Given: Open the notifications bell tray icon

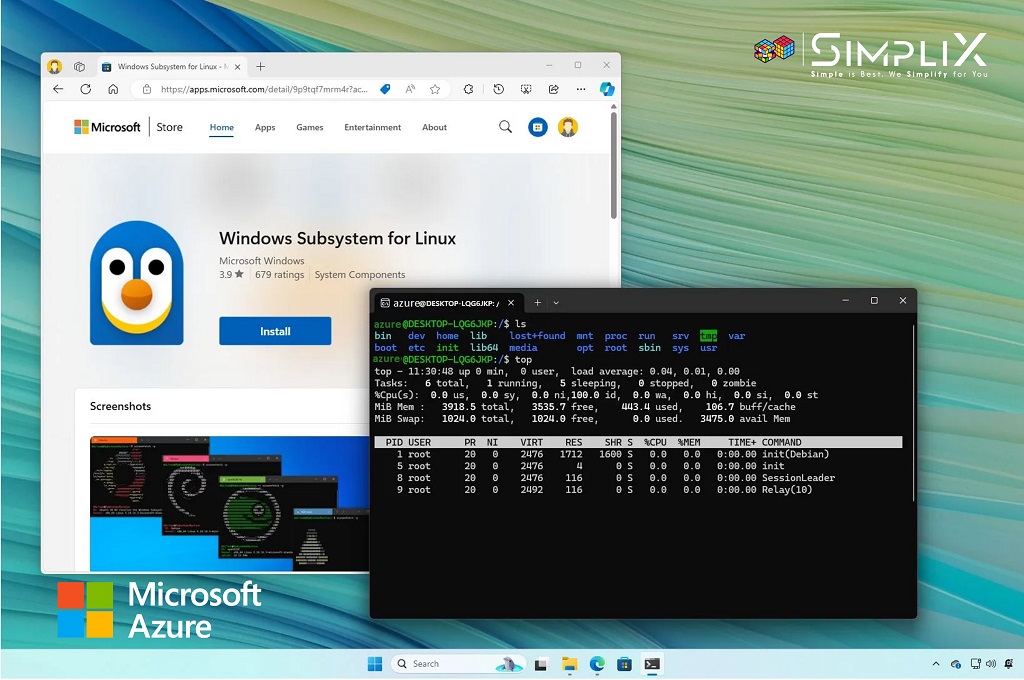Looking at the screenshot, I should [1009, 664].
